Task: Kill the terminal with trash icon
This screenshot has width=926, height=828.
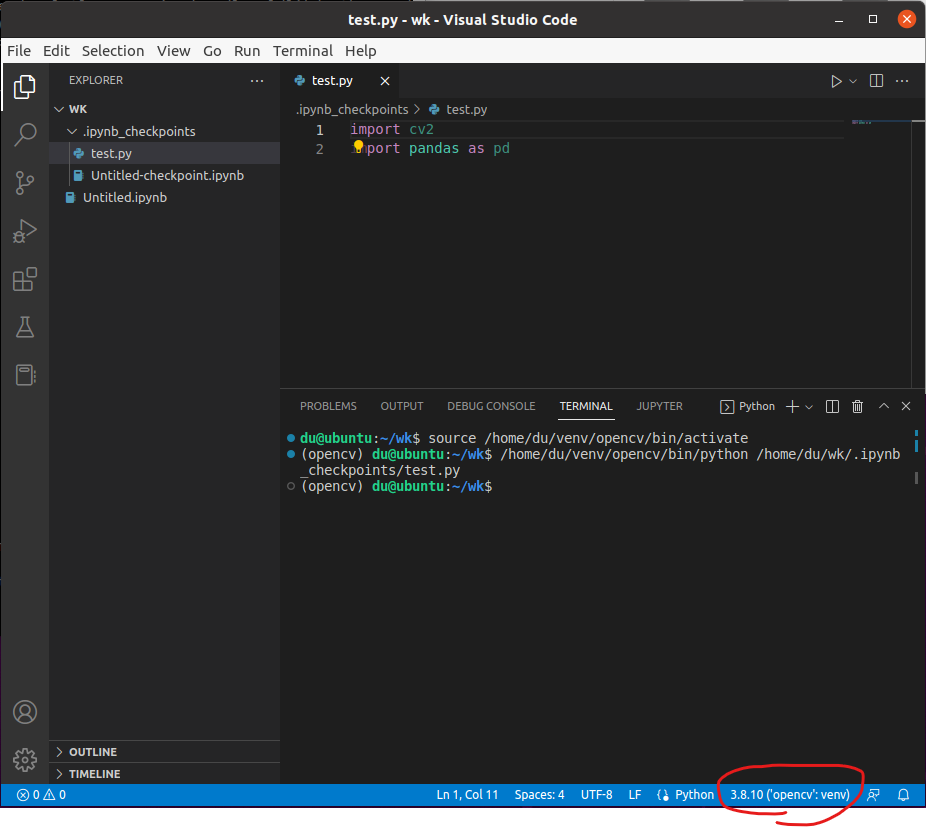Action: click(857, 406)
